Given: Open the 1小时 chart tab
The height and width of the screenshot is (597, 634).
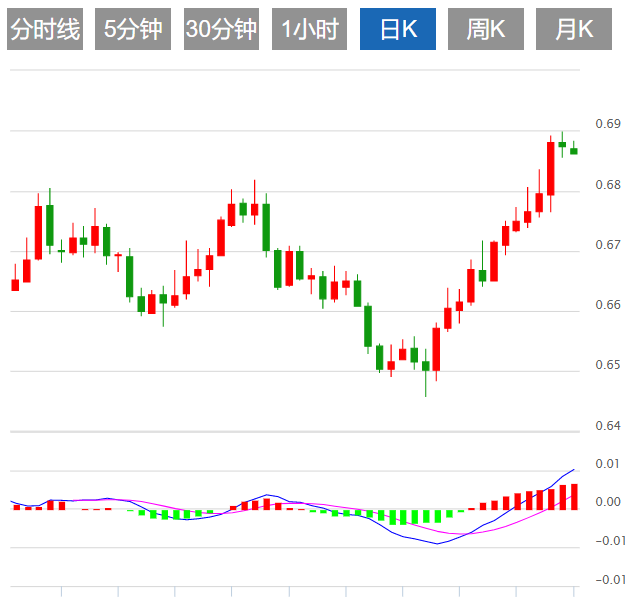Looking at the screenshot, I should (309, 29).
